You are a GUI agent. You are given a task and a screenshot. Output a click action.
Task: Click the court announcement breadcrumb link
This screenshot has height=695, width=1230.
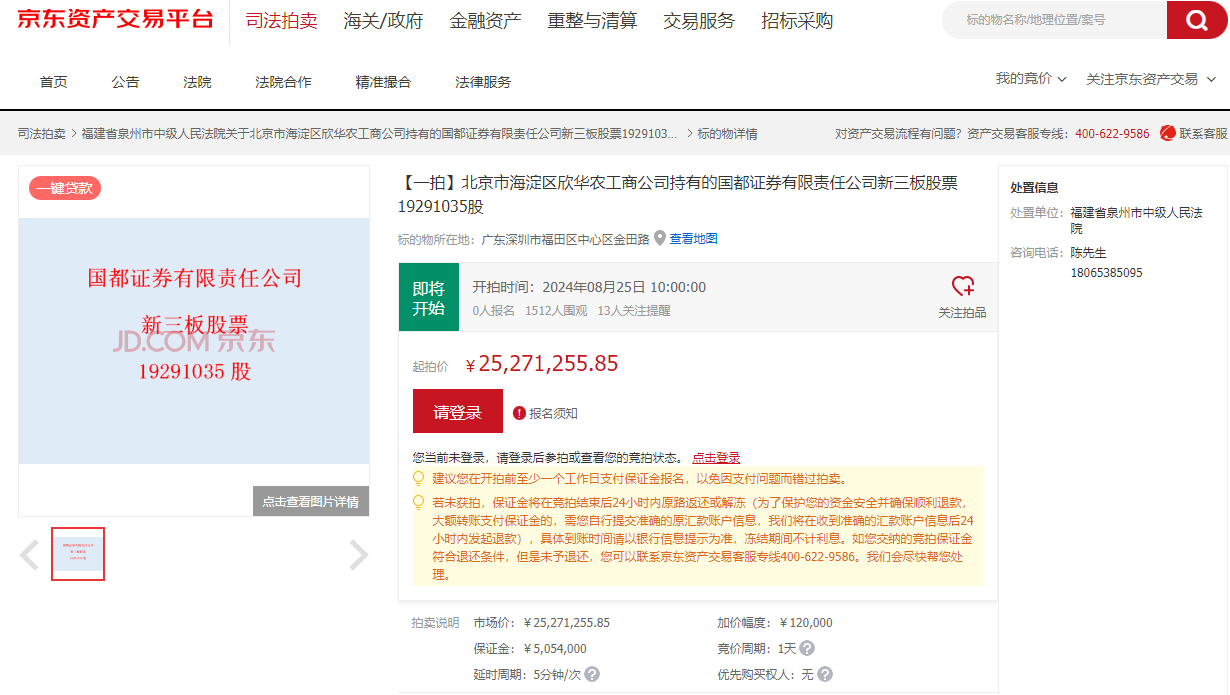click(x=379, y=133)
